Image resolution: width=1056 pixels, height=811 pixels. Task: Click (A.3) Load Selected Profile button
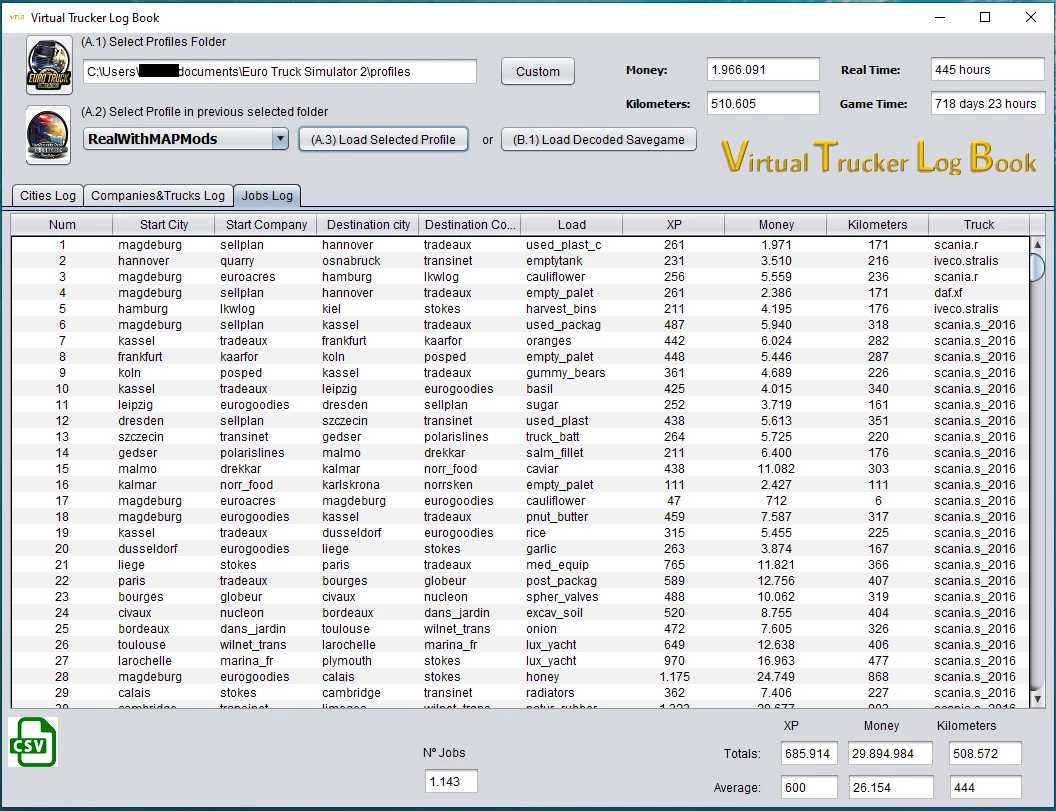[383, 140]
